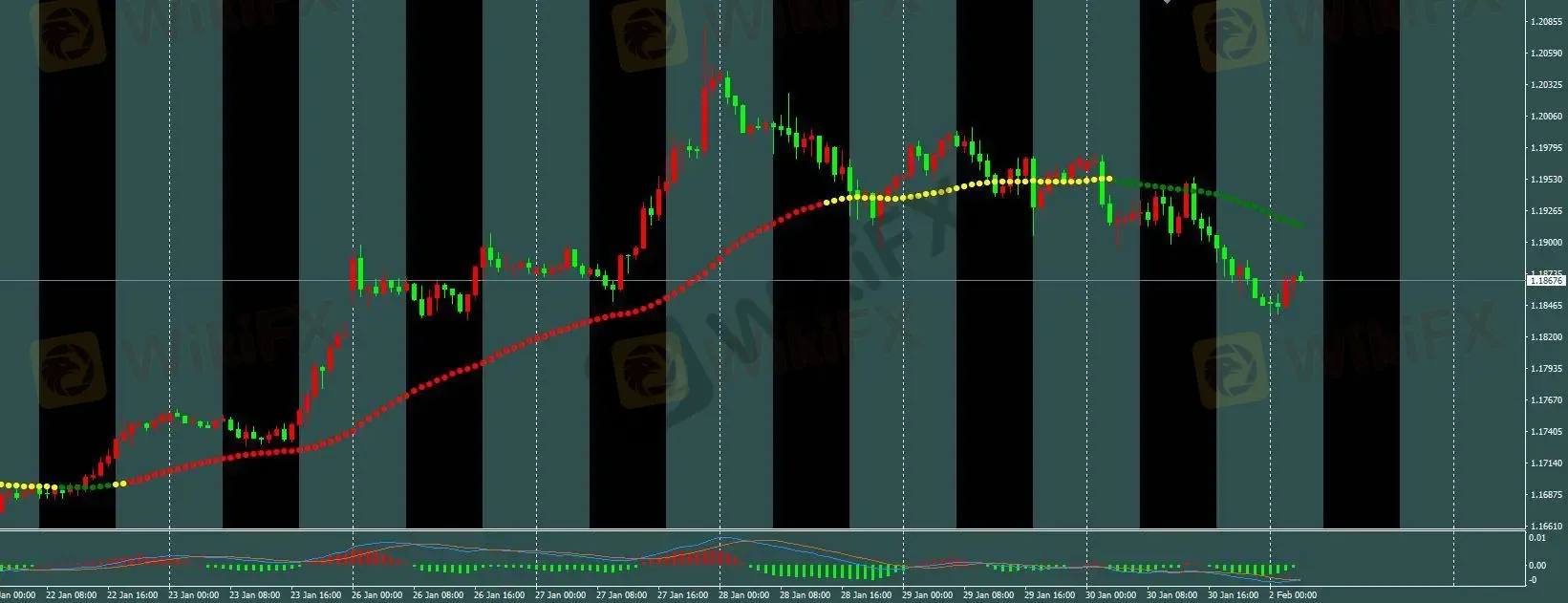Click the 23 Jan 16:00 time label
Image resolution: width=1568 pixels, height=603 pixels.
click(316, 595)
